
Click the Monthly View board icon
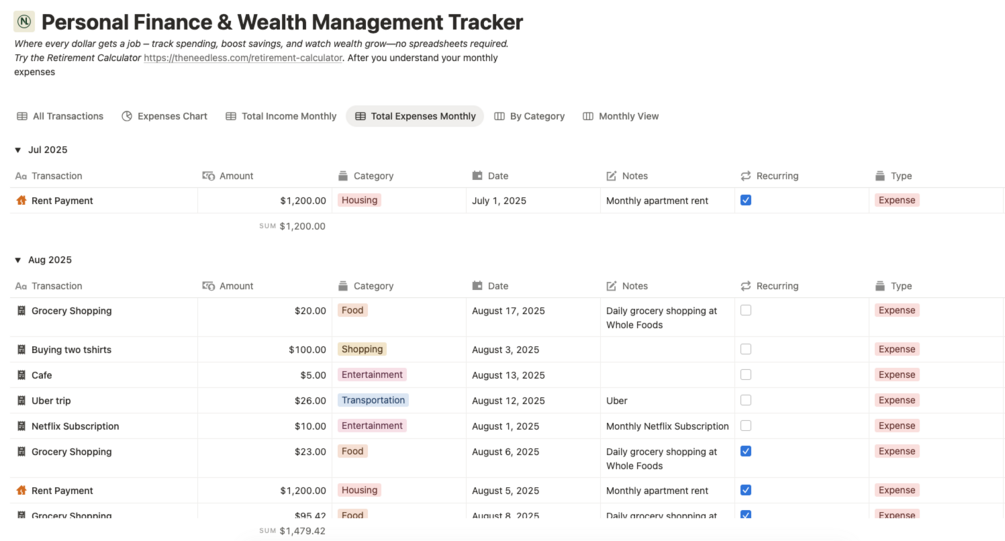coord(588,116)
